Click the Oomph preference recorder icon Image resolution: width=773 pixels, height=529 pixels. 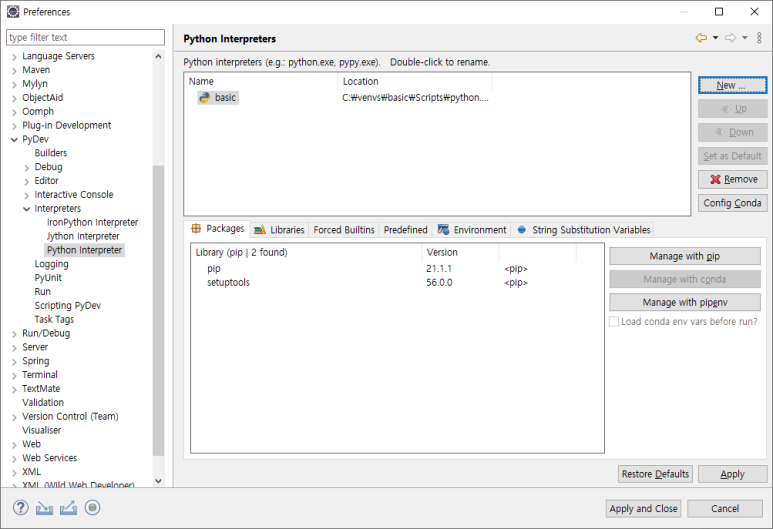[x=92, y=507]
